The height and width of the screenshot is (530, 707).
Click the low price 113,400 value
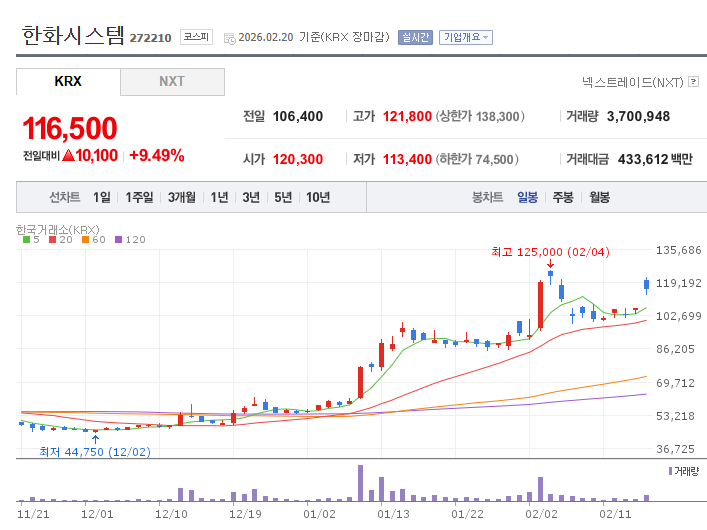point(407,159)
